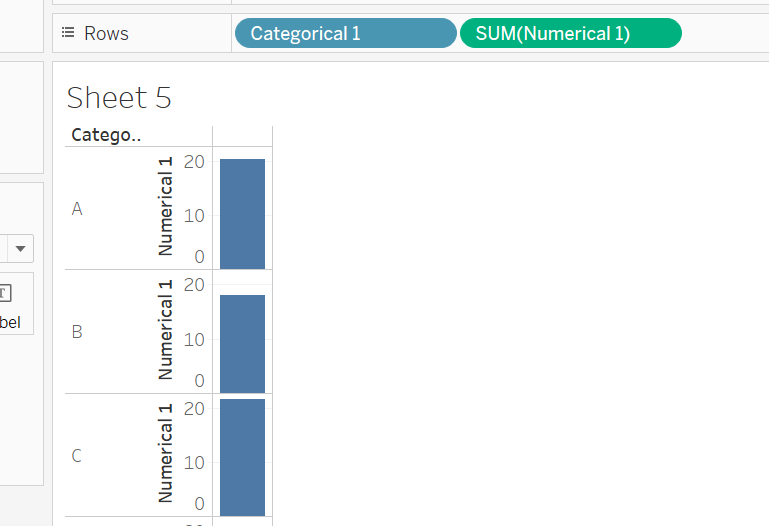
Task: Click axis tick 20 in row A
Action: tap(194, 161)
